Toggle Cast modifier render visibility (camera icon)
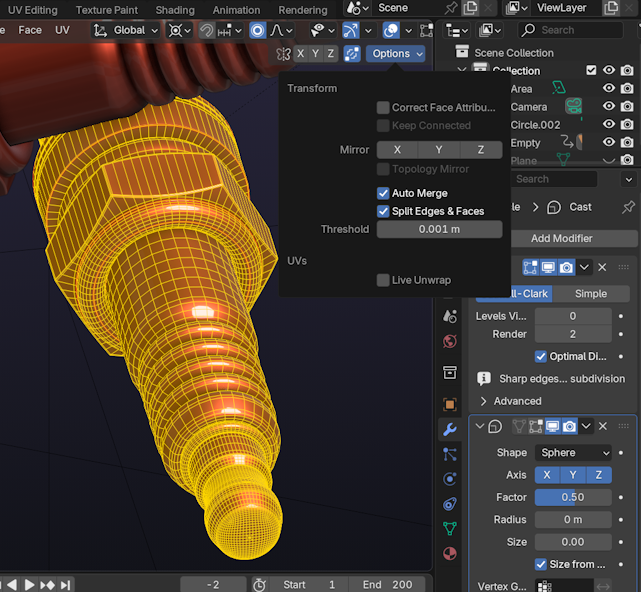The image size is (641, 592). (x=569, y=427)
